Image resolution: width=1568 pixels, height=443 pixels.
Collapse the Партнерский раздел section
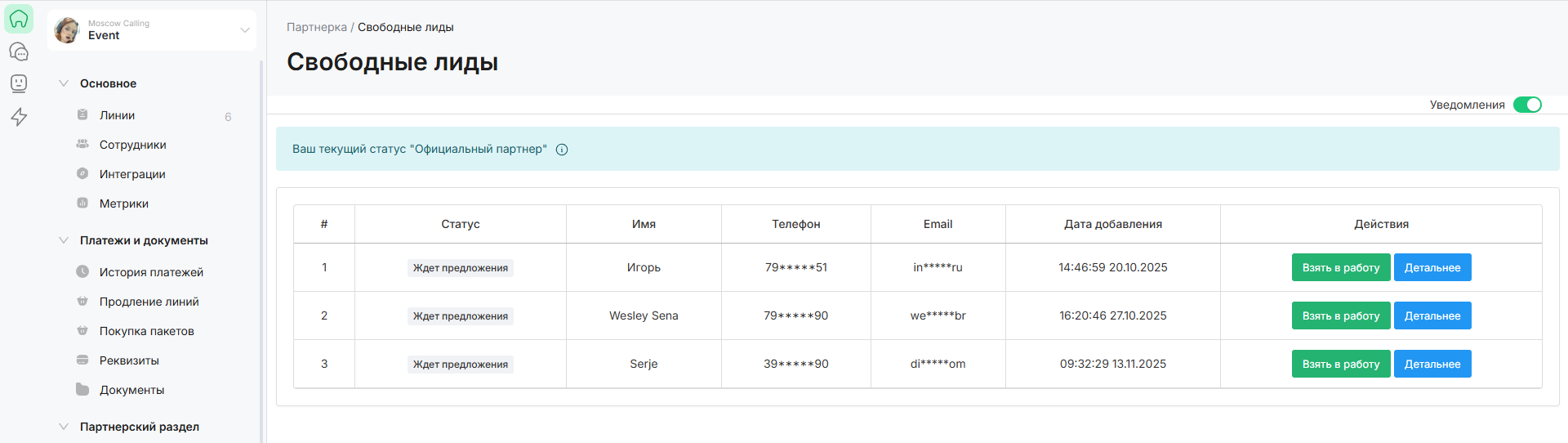pyautogui.click(x=64, y=427)
